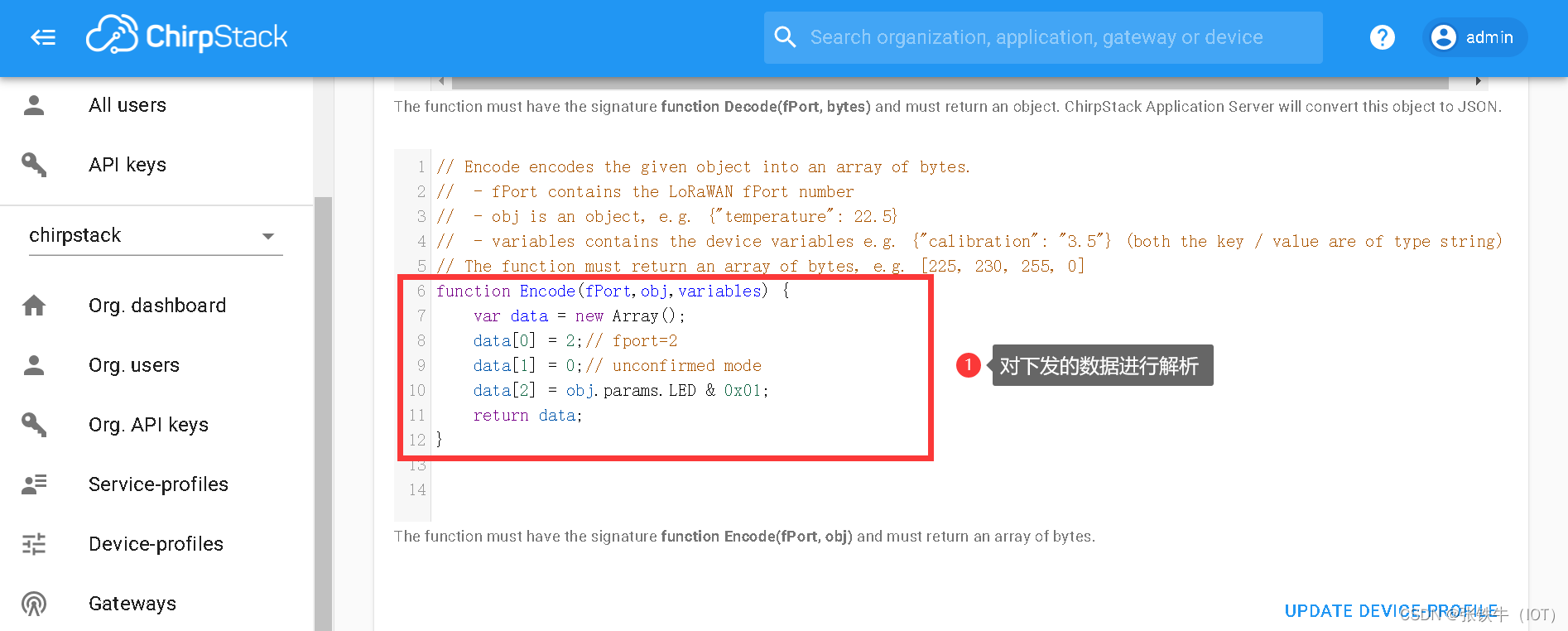
Task: Click code line 'data[2] = obj.params.LED & 0x01;'
Action: [x=621, y=390]
